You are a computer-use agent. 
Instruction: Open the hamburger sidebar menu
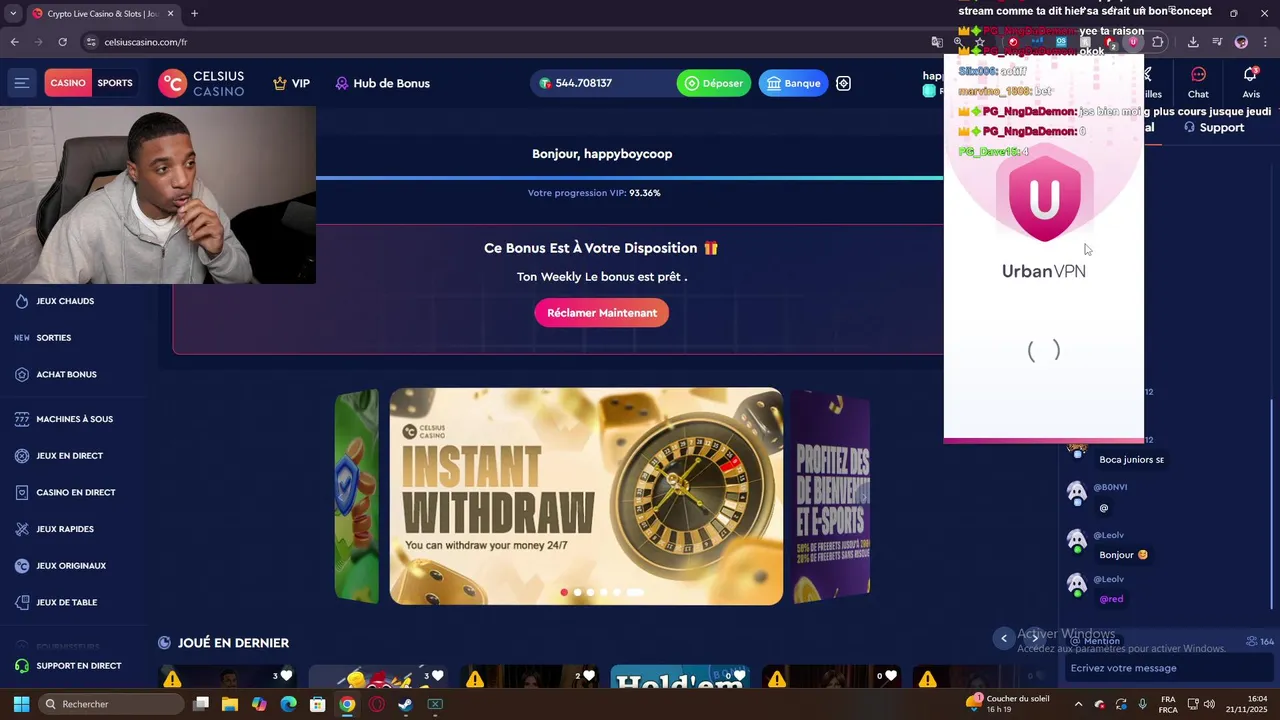pyautogui.click(x=21, y=83)
